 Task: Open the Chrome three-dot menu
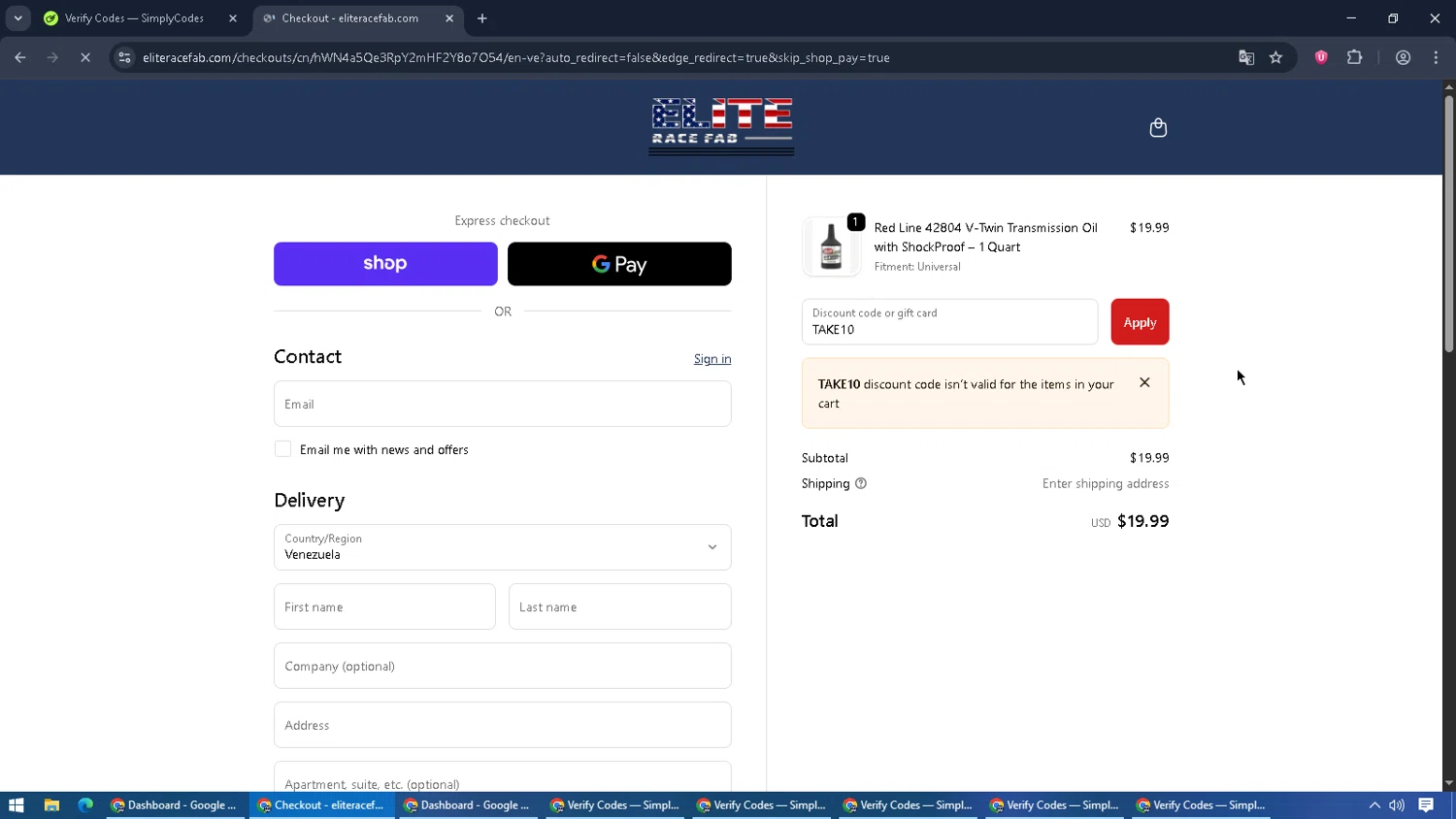pyautogui.click(x=1436, y=57)
